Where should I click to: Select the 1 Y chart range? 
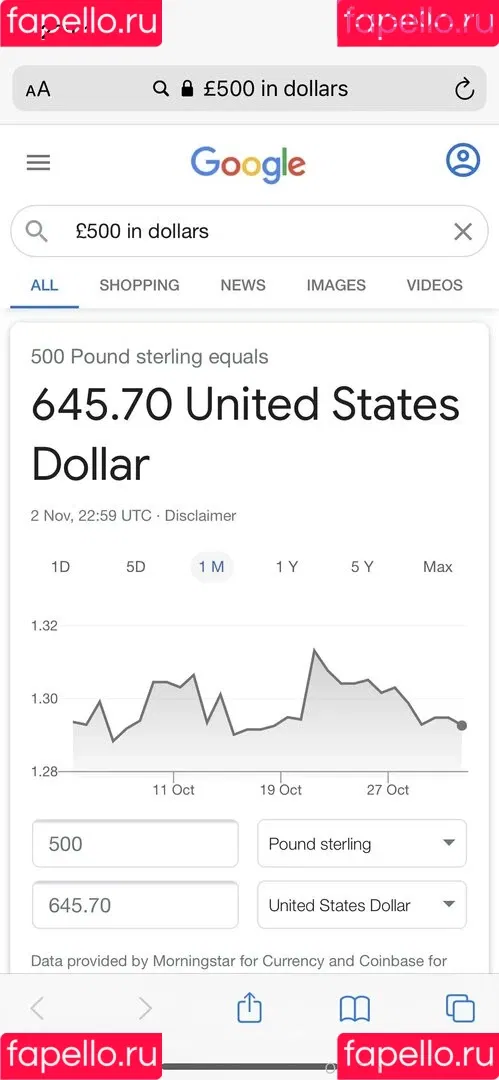(x=287, y=567)
